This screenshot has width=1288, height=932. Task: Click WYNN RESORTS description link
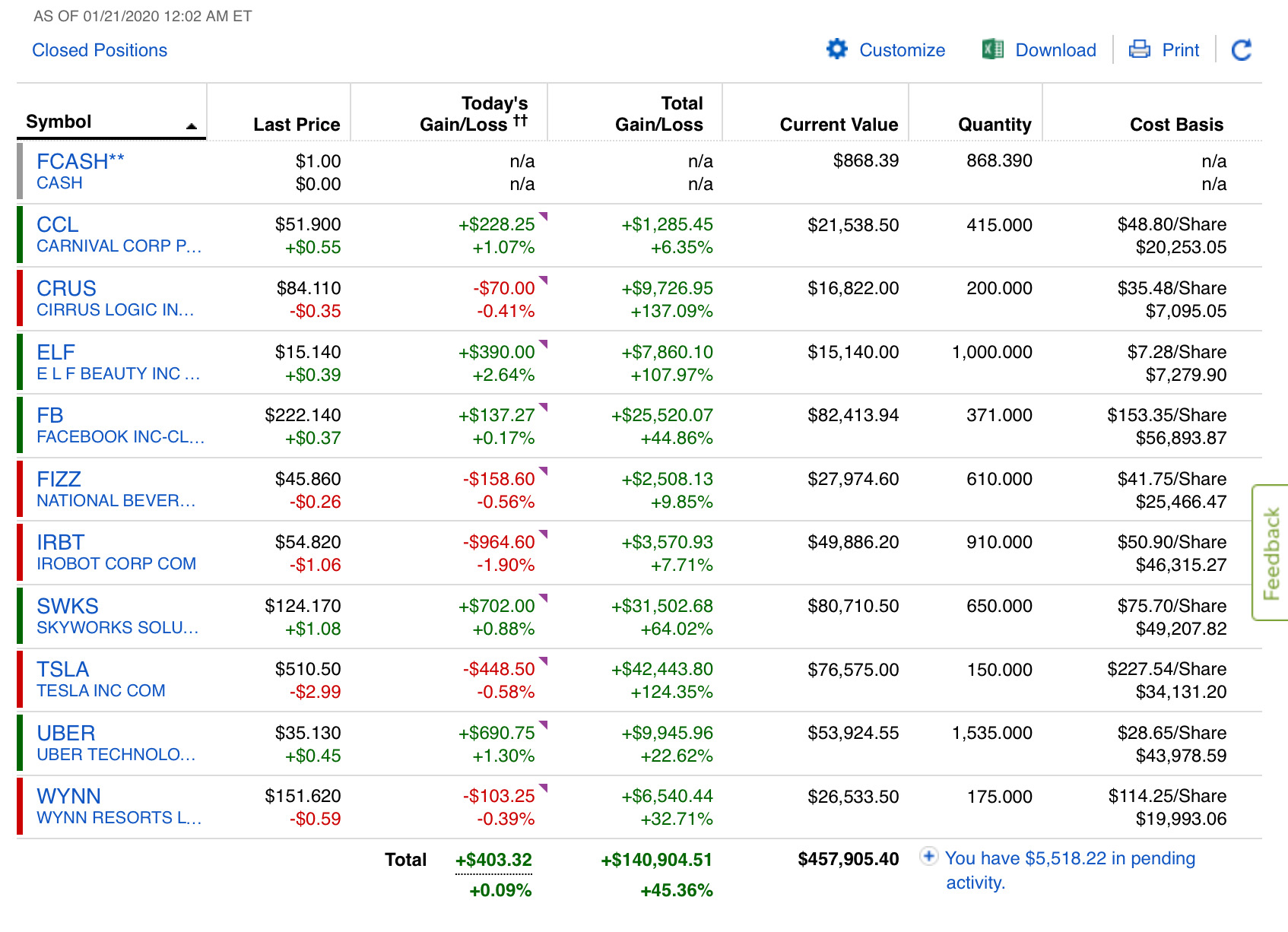[119, 818]
